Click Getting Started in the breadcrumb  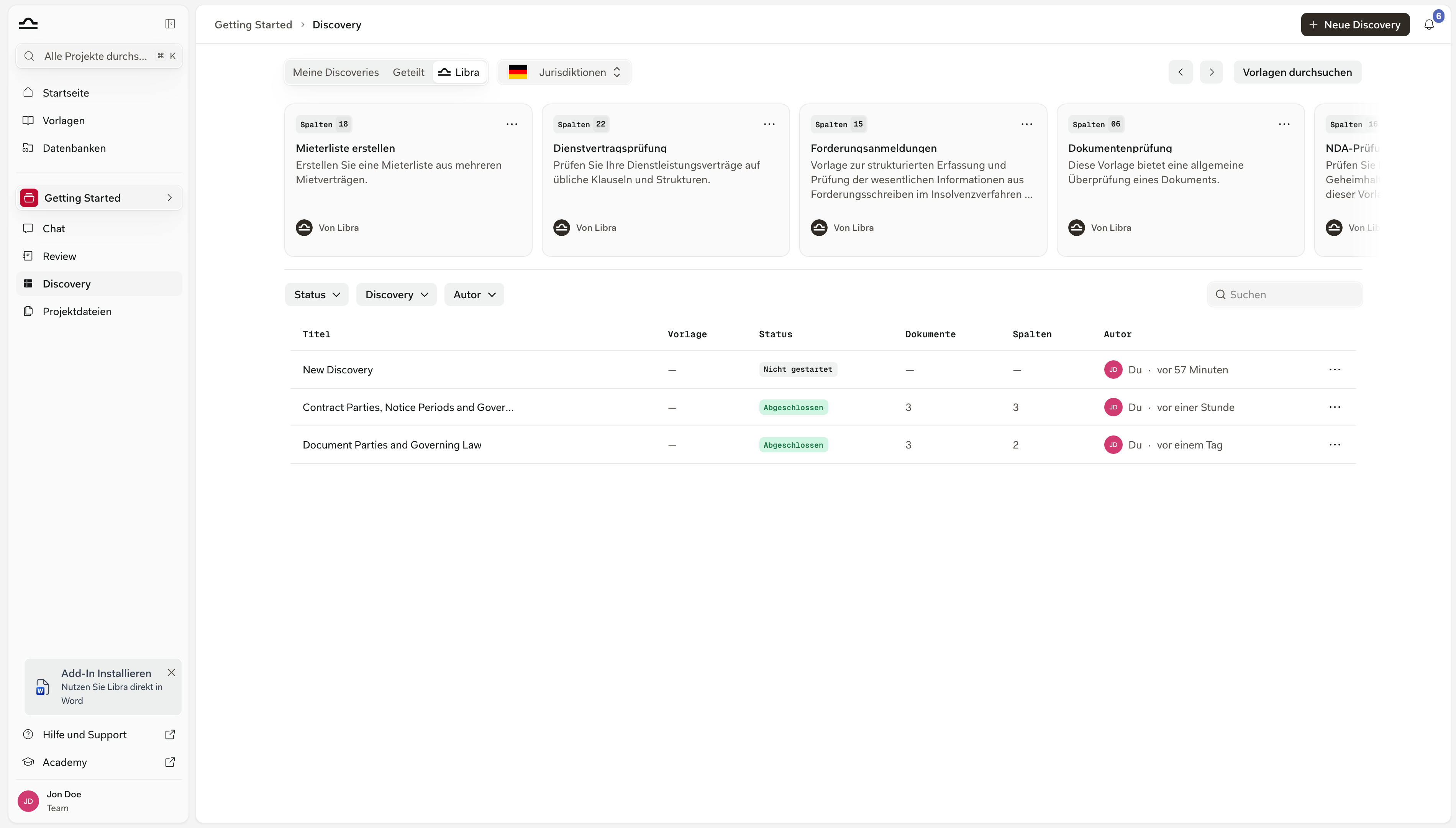253,25
